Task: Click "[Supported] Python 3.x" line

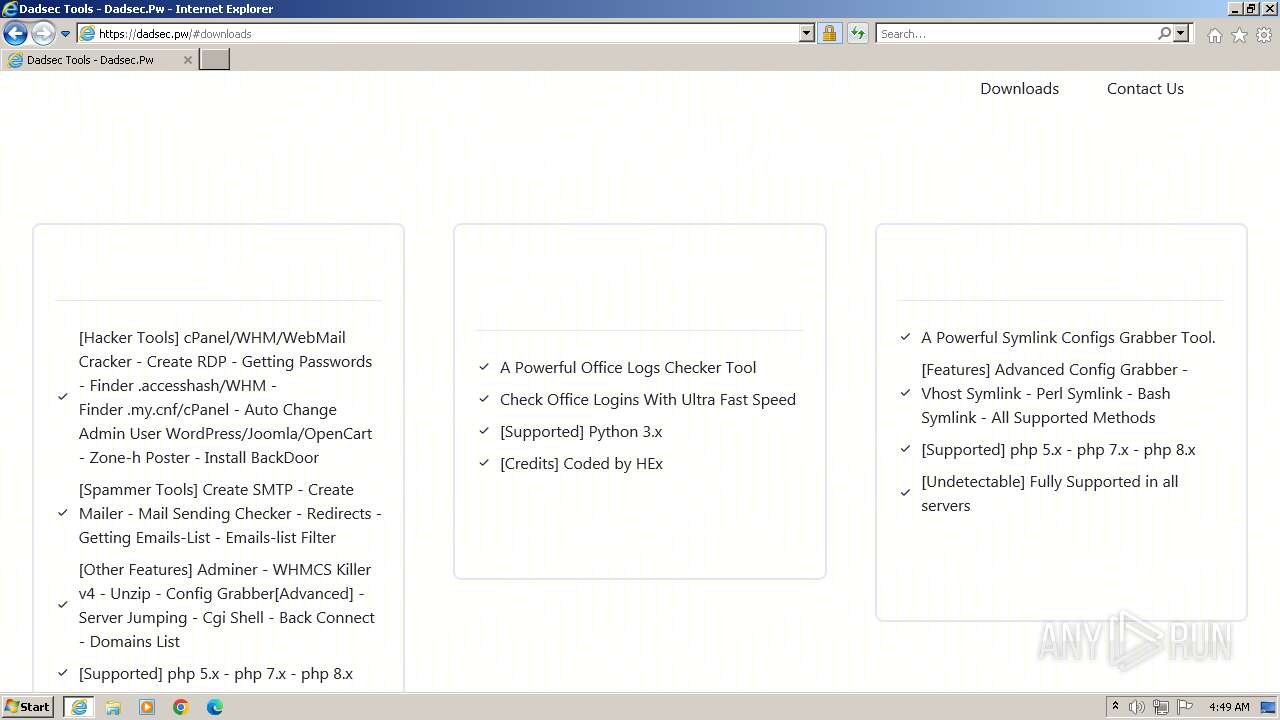Action: click(581, 431)
